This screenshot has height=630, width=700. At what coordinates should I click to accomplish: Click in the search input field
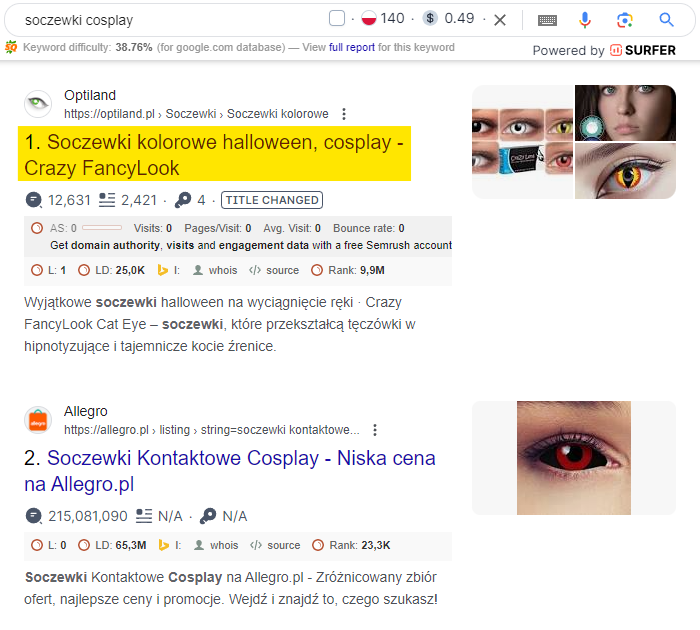tap(170, 20)
